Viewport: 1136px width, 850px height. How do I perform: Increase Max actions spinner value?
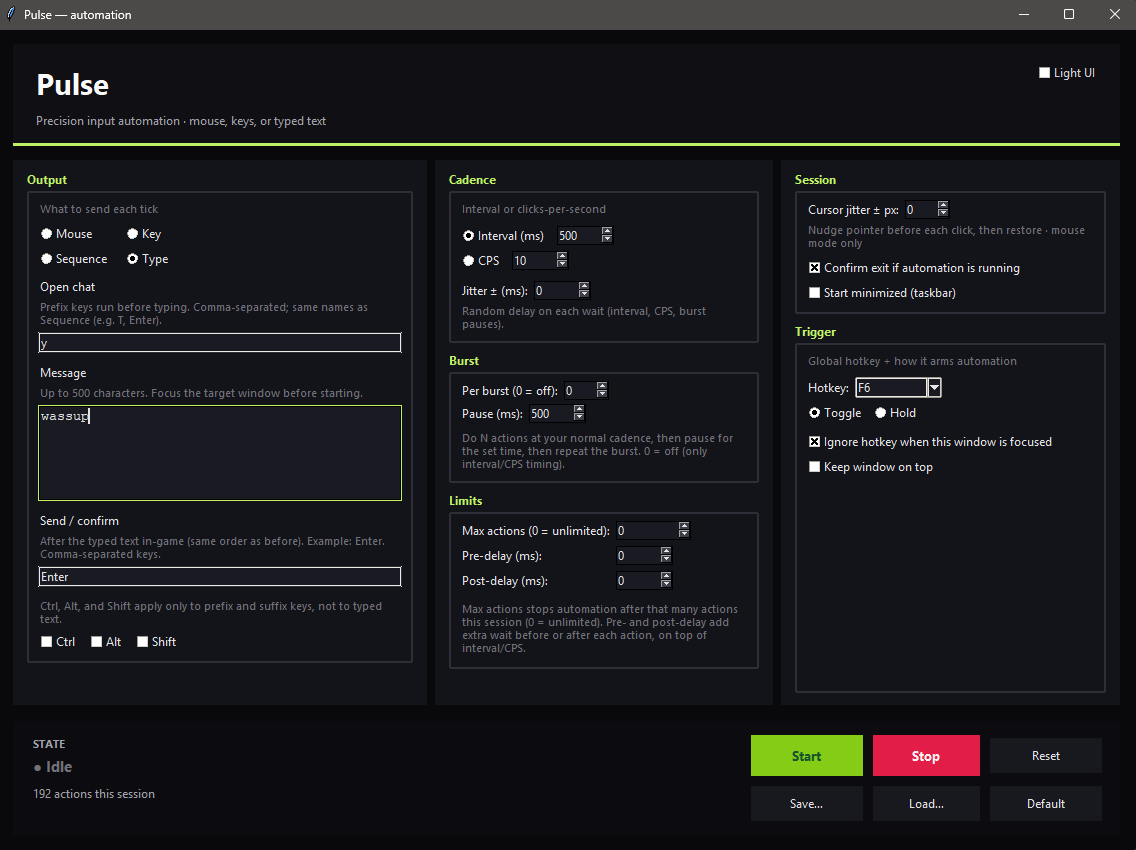click(x=684, y=527)
